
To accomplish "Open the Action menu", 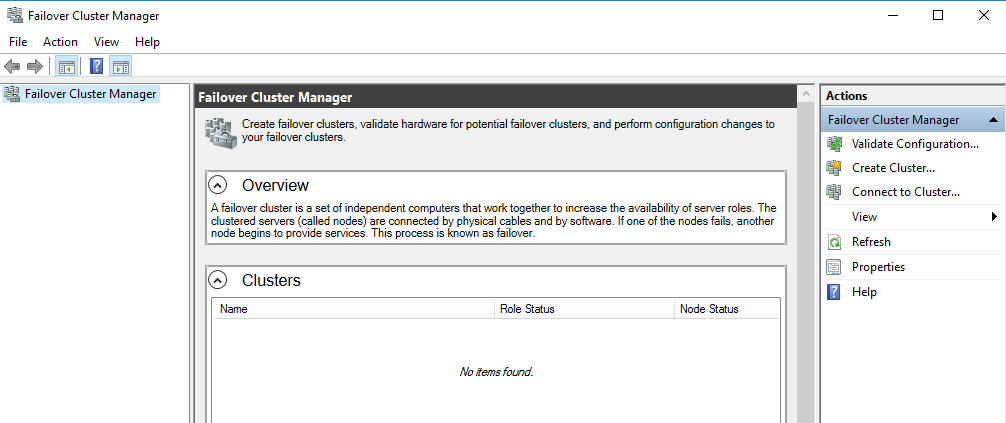I will (60, 42).
